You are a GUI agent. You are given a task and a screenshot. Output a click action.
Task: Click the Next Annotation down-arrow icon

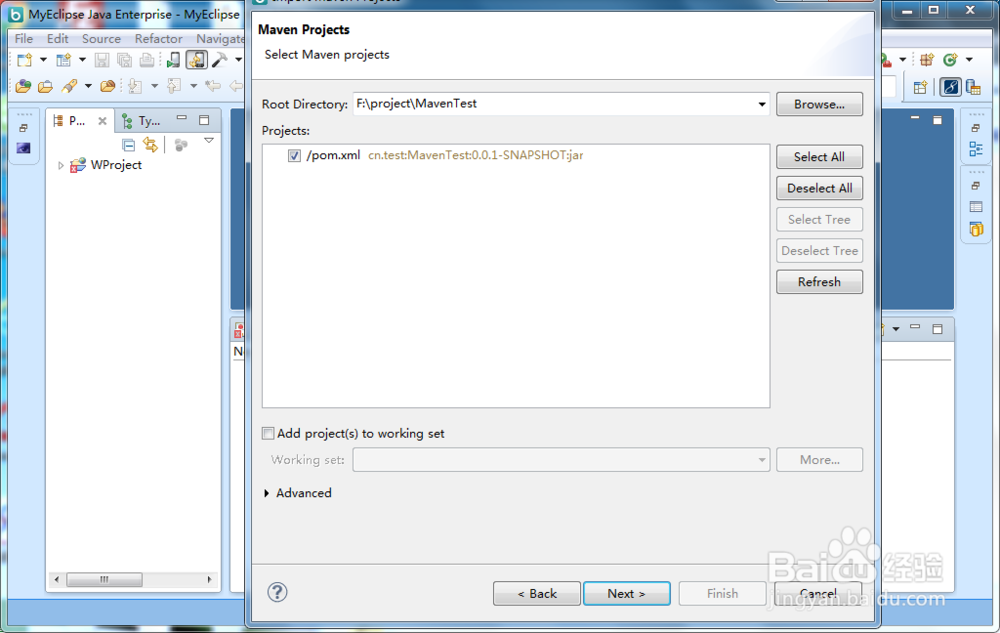click(x=135, y=85)
